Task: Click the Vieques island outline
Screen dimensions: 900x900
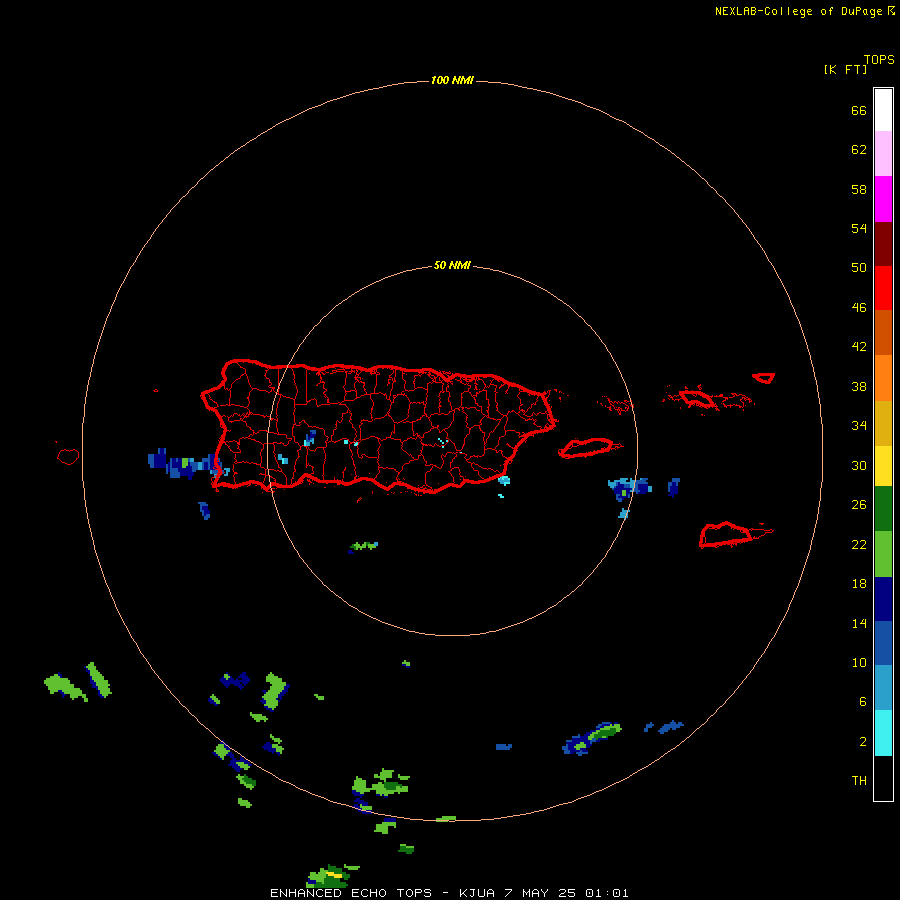Action: 589,448
